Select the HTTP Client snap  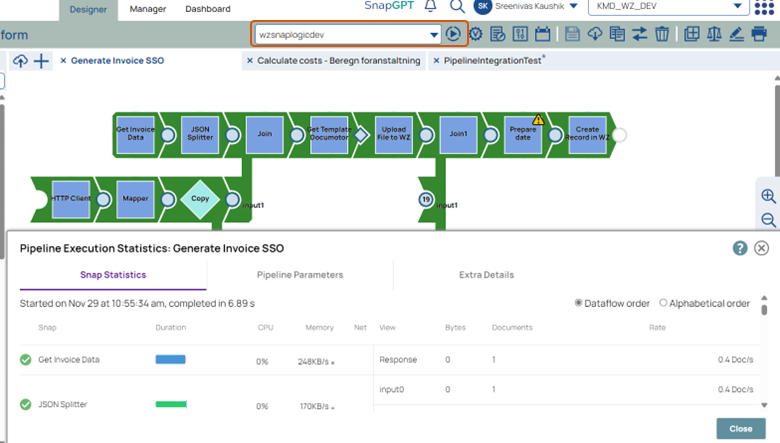click(71, 199)
